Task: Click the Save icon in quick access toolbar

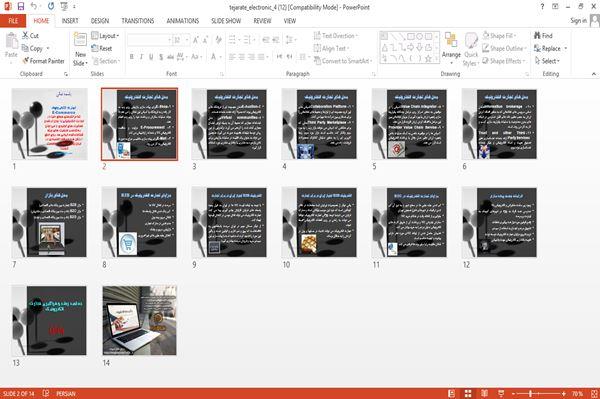Action: pyautogui.click(x=21, y=7)
